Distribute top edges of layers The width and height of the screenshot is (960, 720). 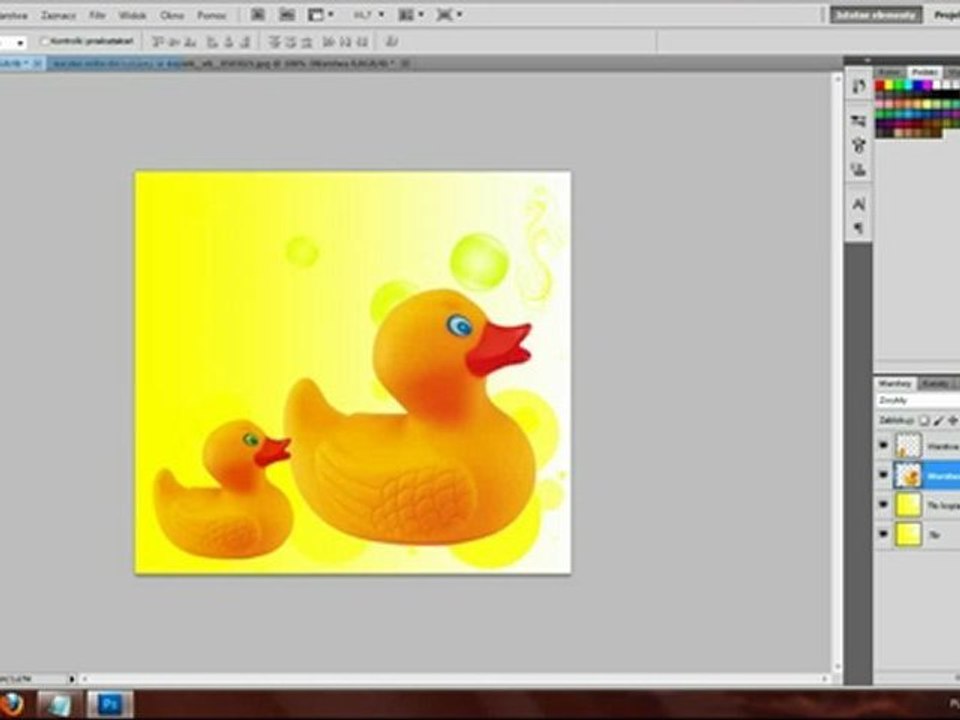point(274,42)
